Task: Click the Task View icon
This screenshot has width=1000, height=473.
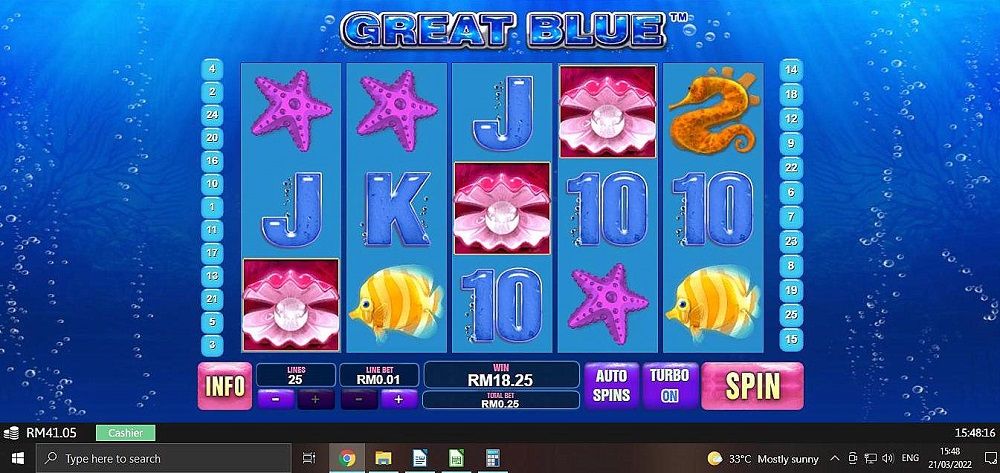Action: pyautogui.click(x=309, y=458)
